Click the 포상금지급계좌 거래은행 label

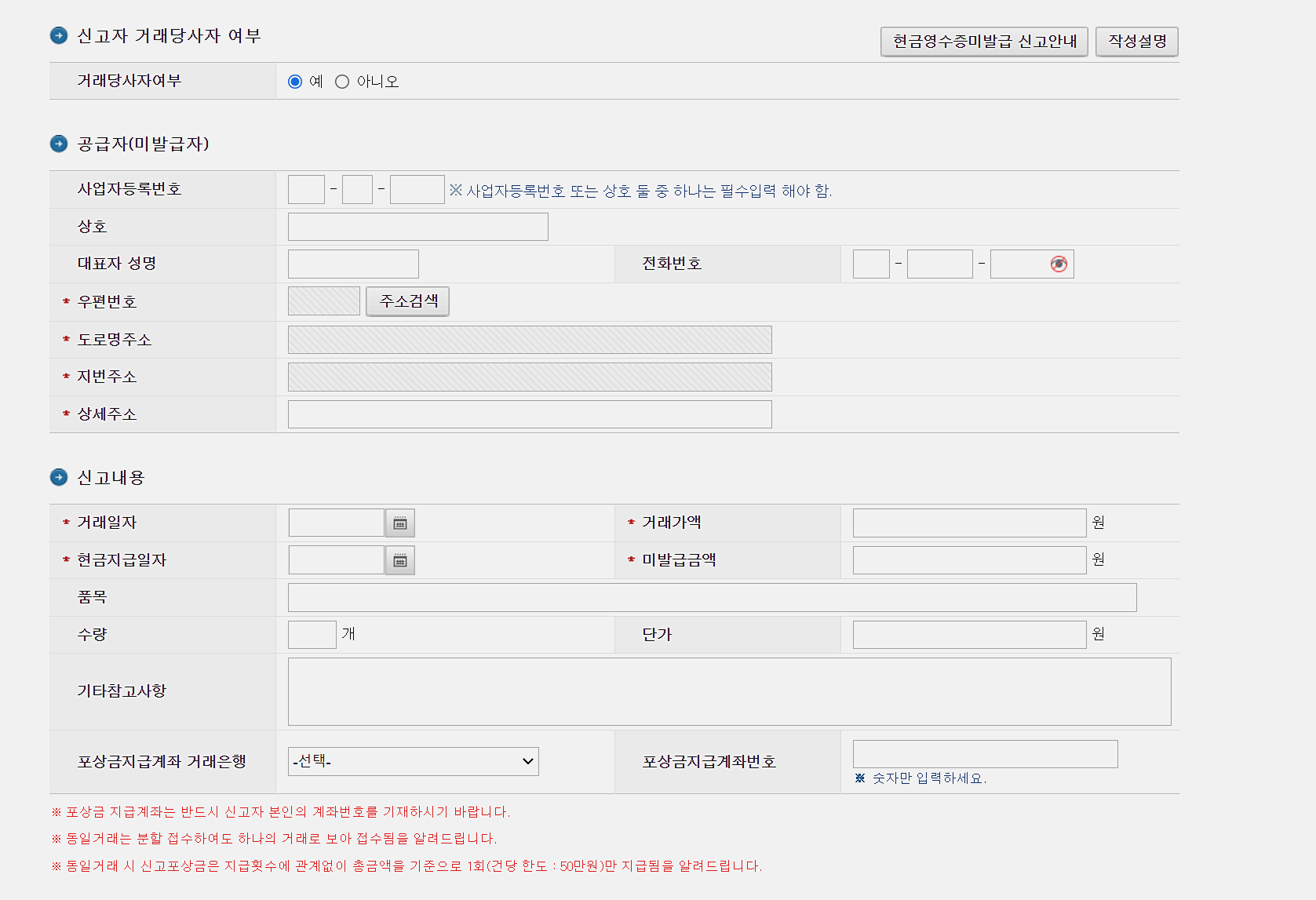(162, 762)
